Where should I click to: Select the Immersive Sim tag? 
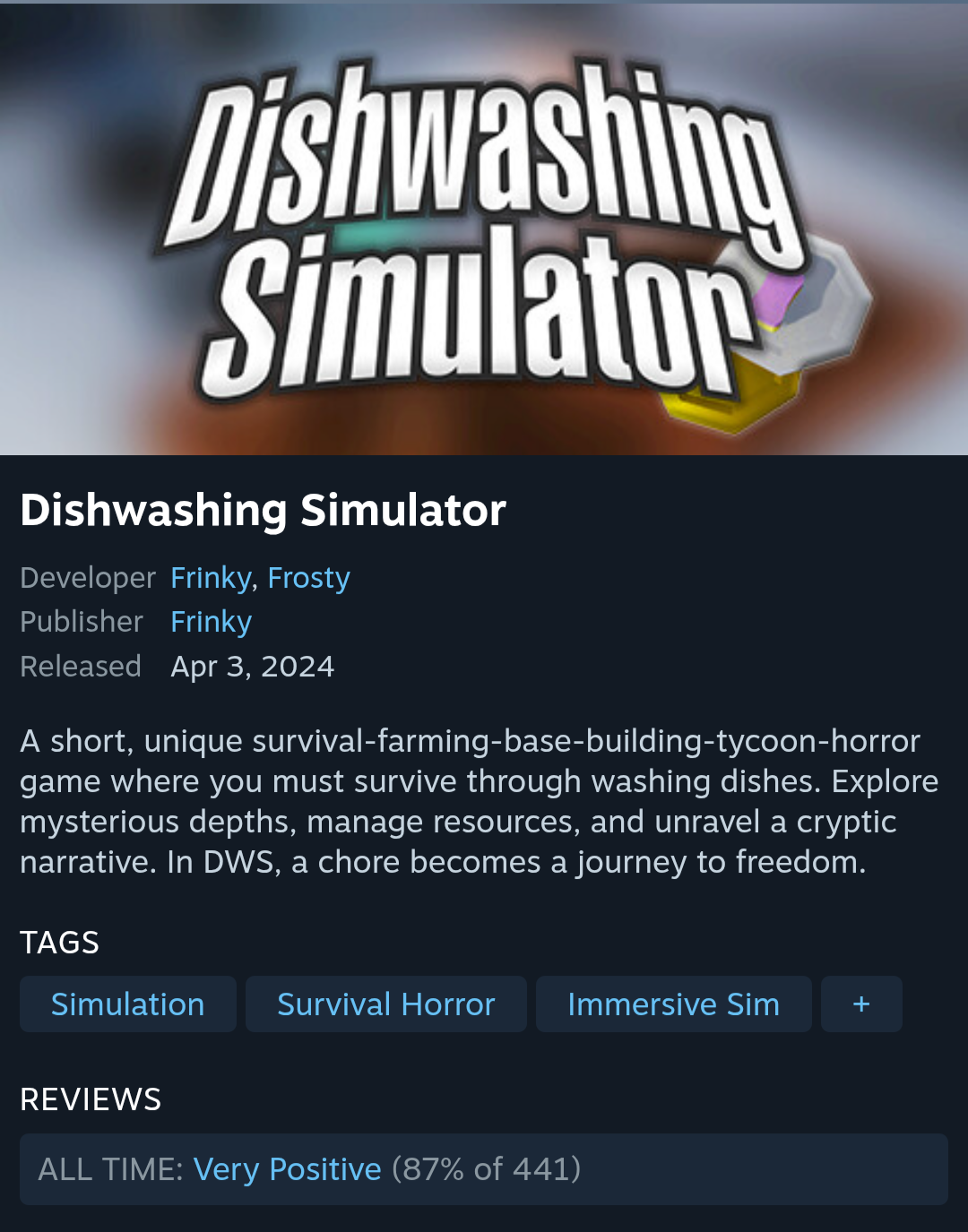point(674,1004)
